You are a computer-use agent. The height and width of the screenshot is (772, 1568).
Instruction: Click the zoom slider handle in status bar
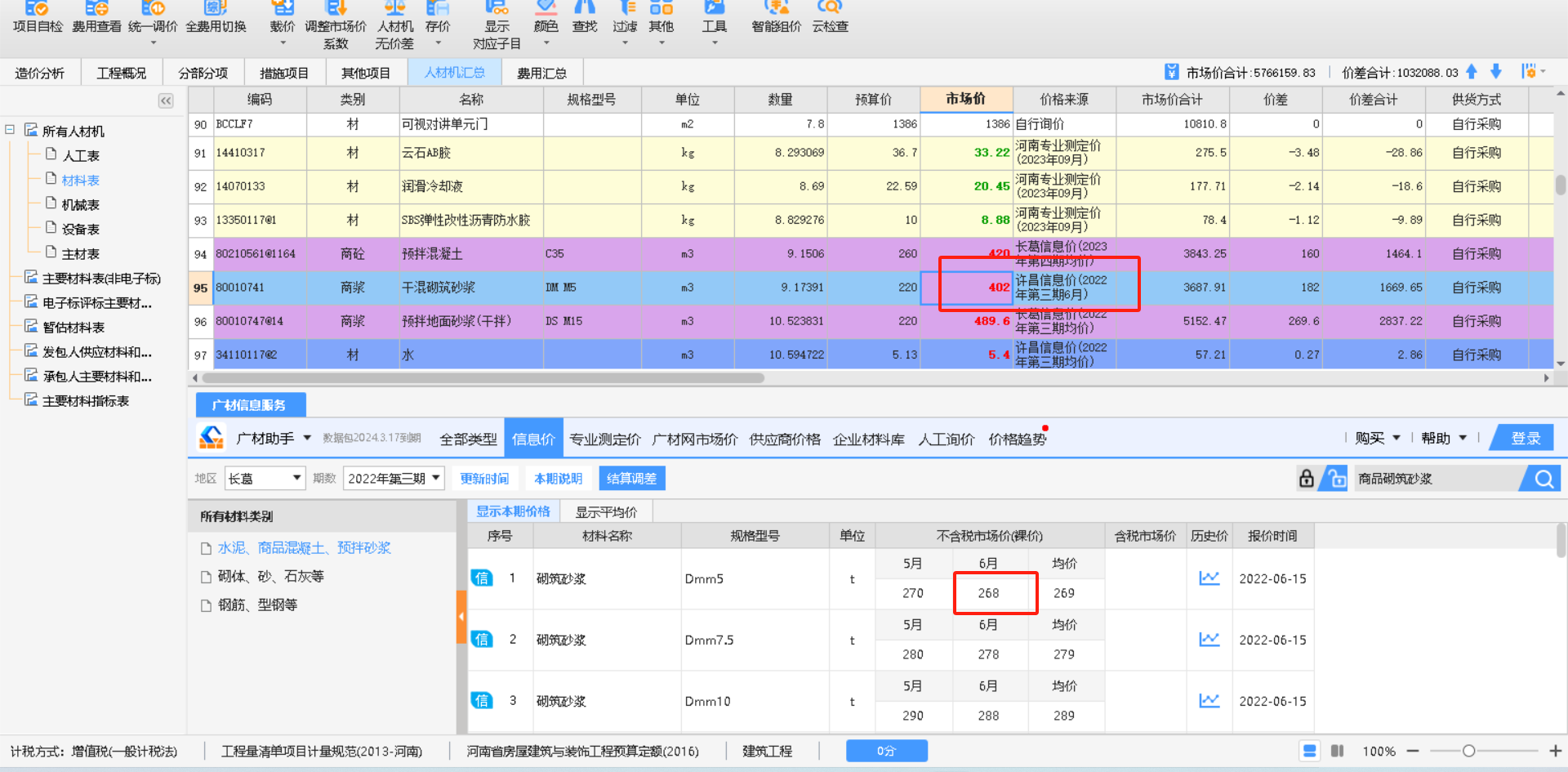coord(1468,751)
